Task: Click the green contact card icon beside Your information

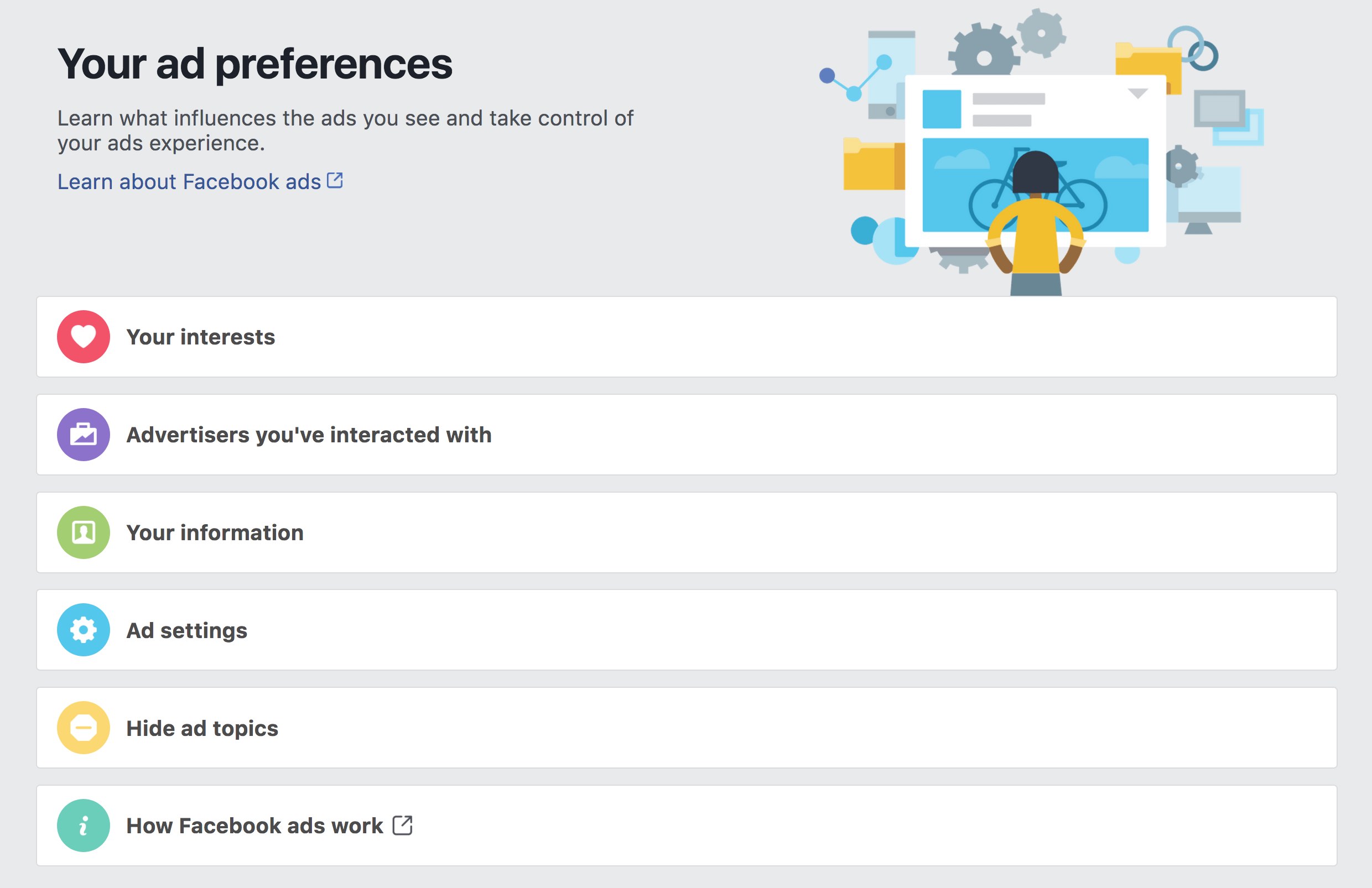Action: (83, 532)
